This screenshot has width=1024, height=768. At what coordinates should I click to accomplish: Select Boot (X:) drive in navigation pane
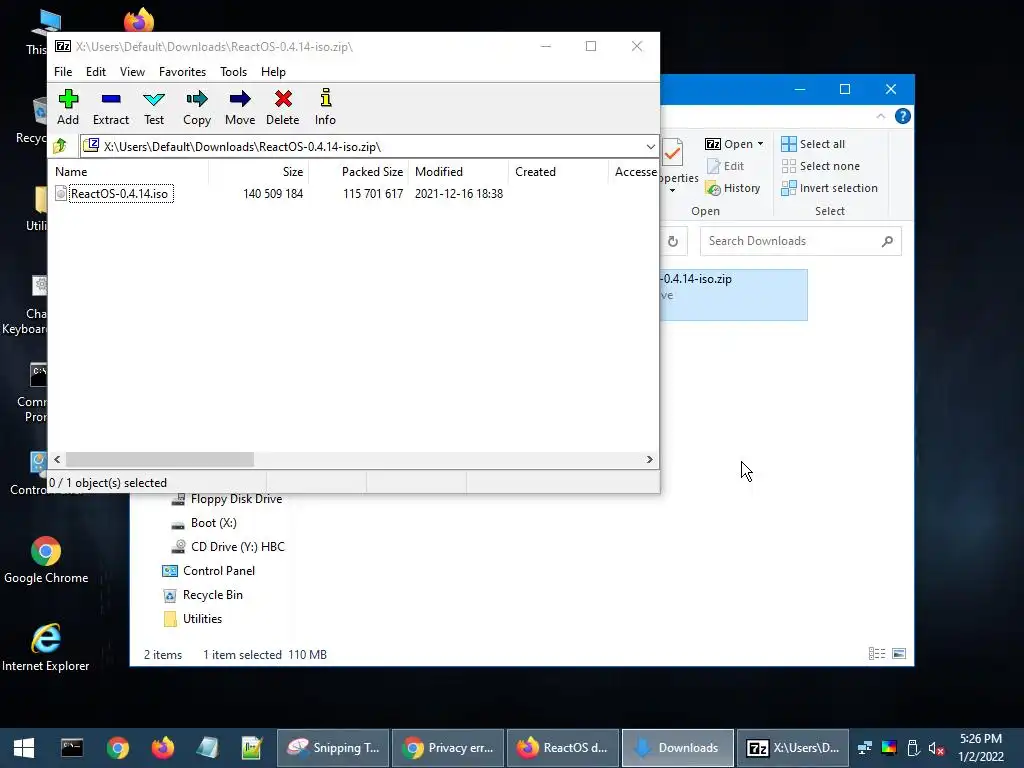coord(204,523)
